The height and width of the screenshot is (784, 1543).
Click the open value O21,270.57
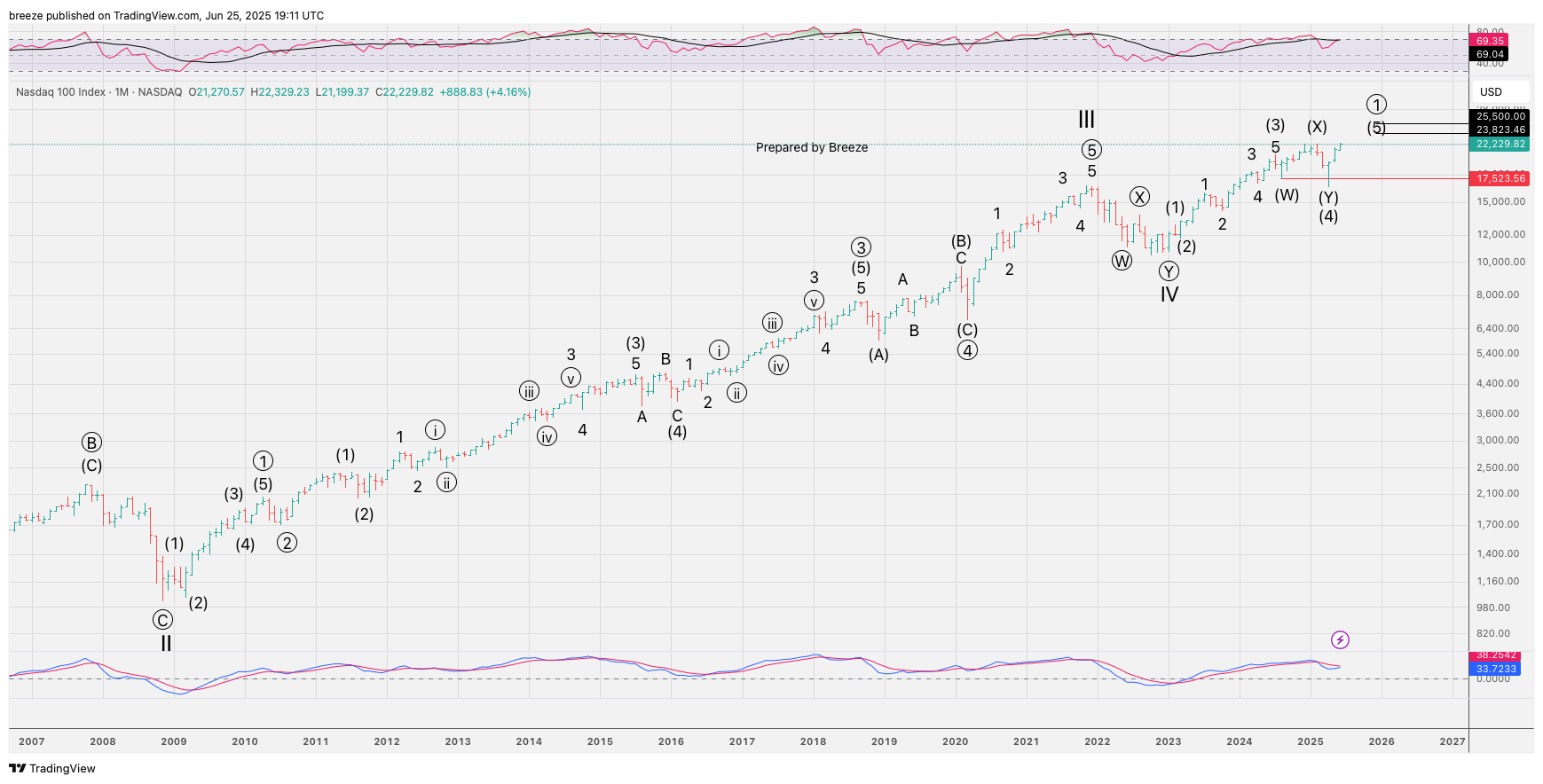216,92
